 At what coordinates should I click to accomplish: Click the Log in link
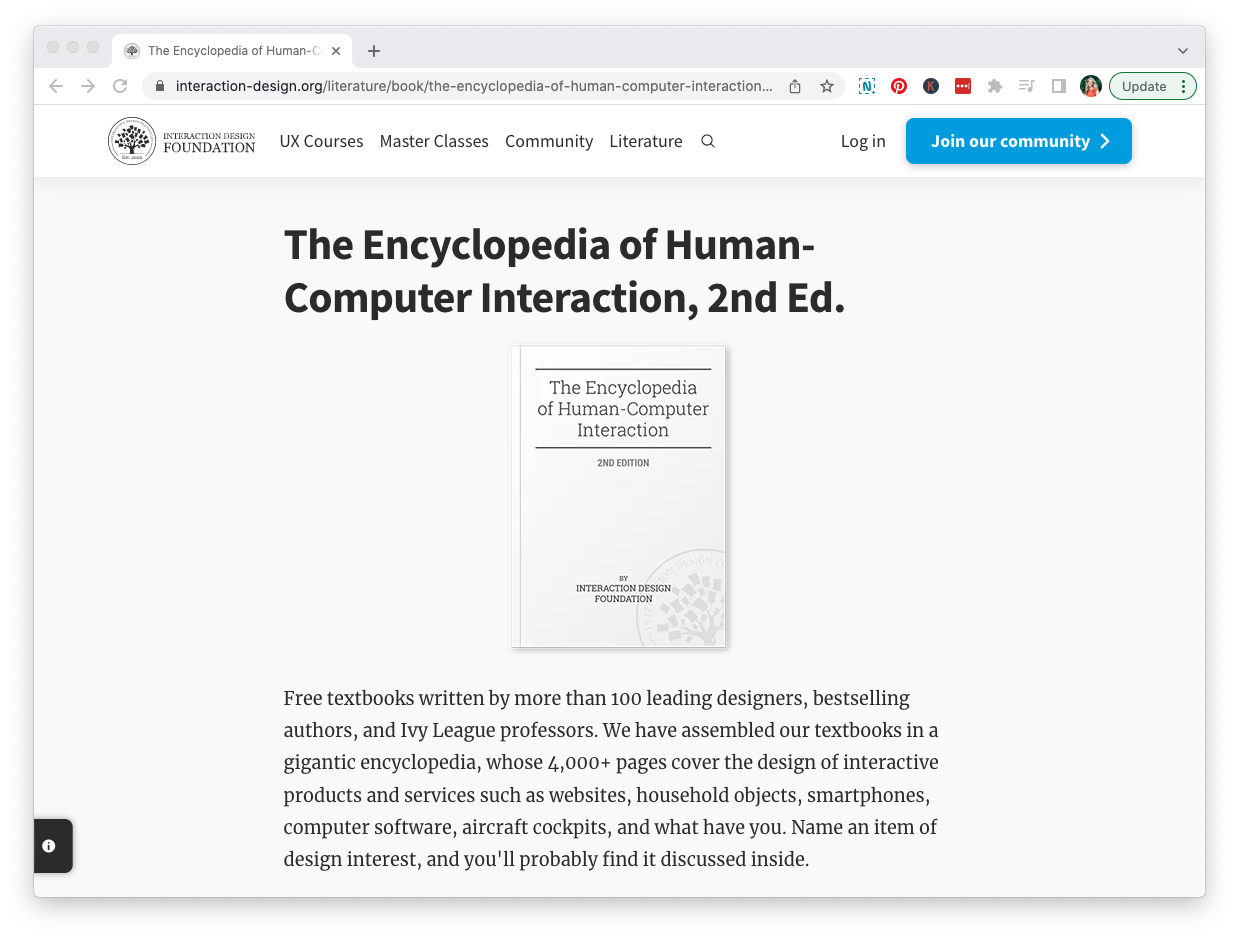[863, 141]
